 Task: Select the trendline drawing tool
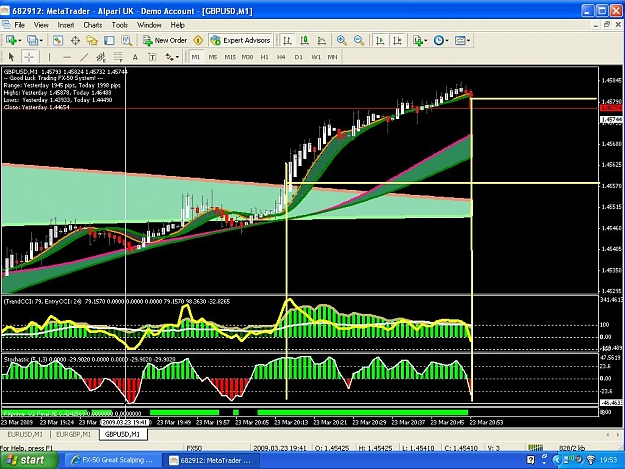tap(84, 57)
